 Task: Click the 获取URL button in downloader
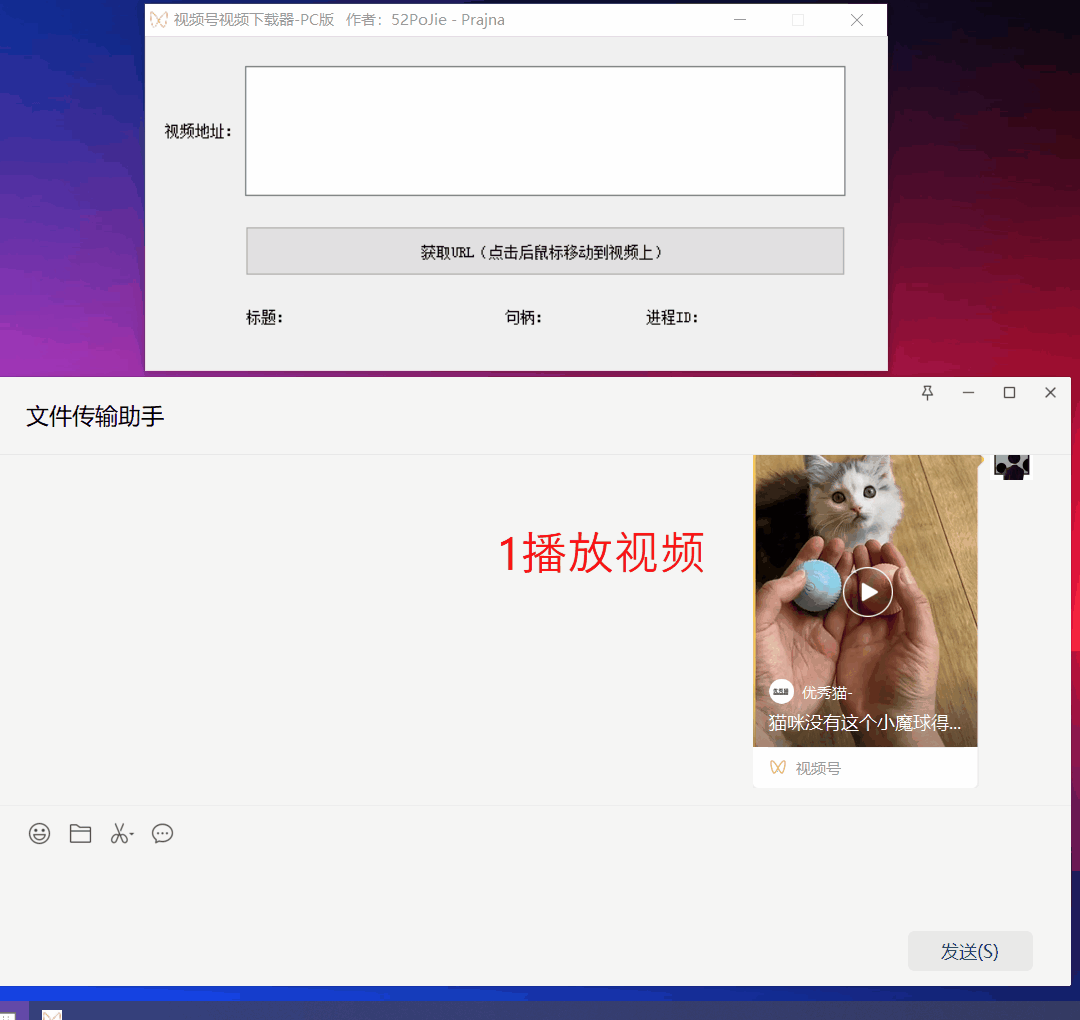coord(545,251)
